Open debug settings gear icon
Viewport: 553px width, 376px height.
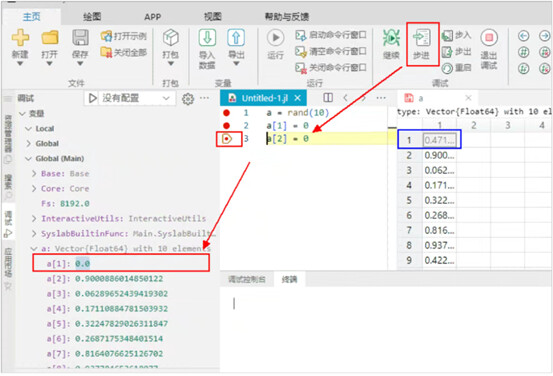tap(188, 99)
